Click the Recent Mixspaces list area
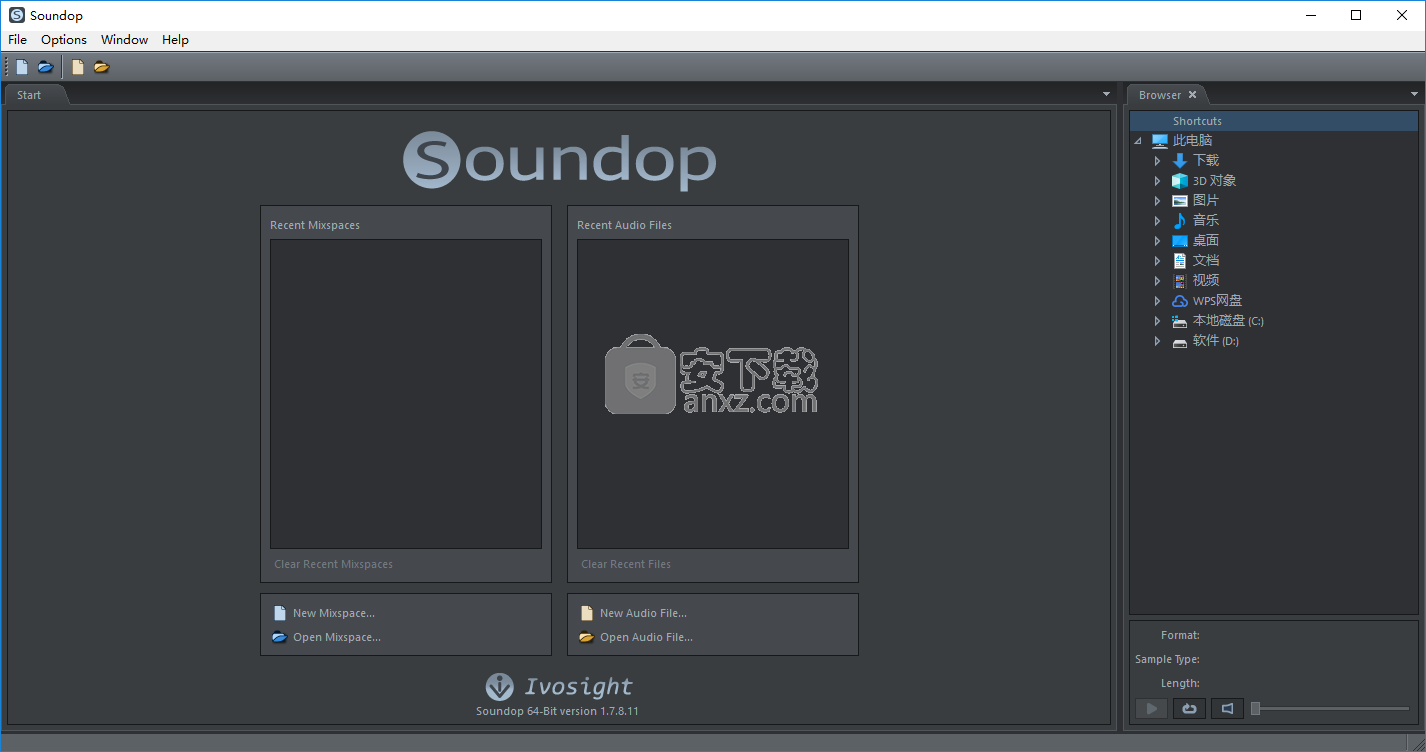The image size is (1426, 752). (406, 394)
